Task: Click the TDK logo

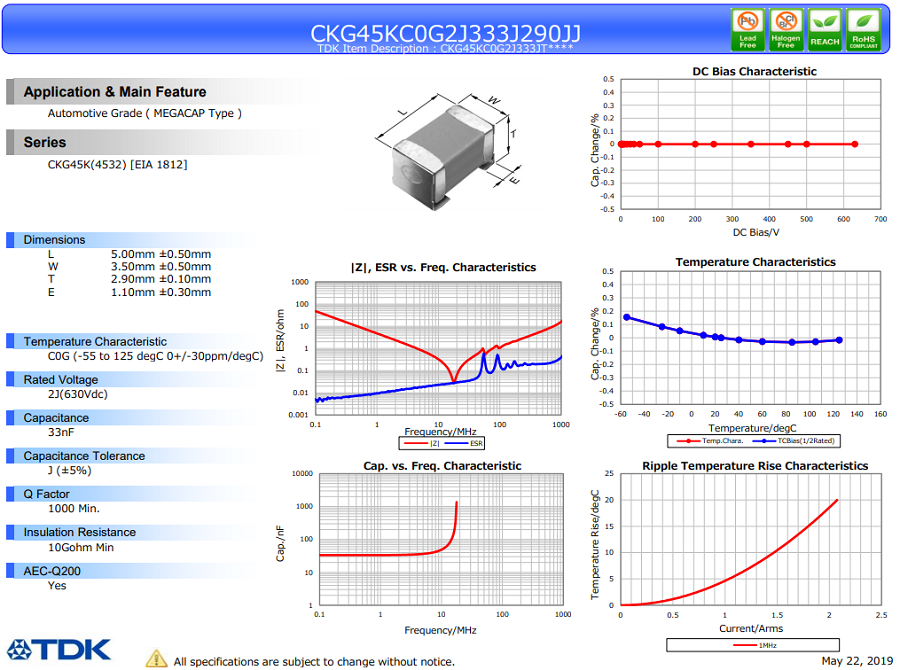Action: (x=59, y=650)
